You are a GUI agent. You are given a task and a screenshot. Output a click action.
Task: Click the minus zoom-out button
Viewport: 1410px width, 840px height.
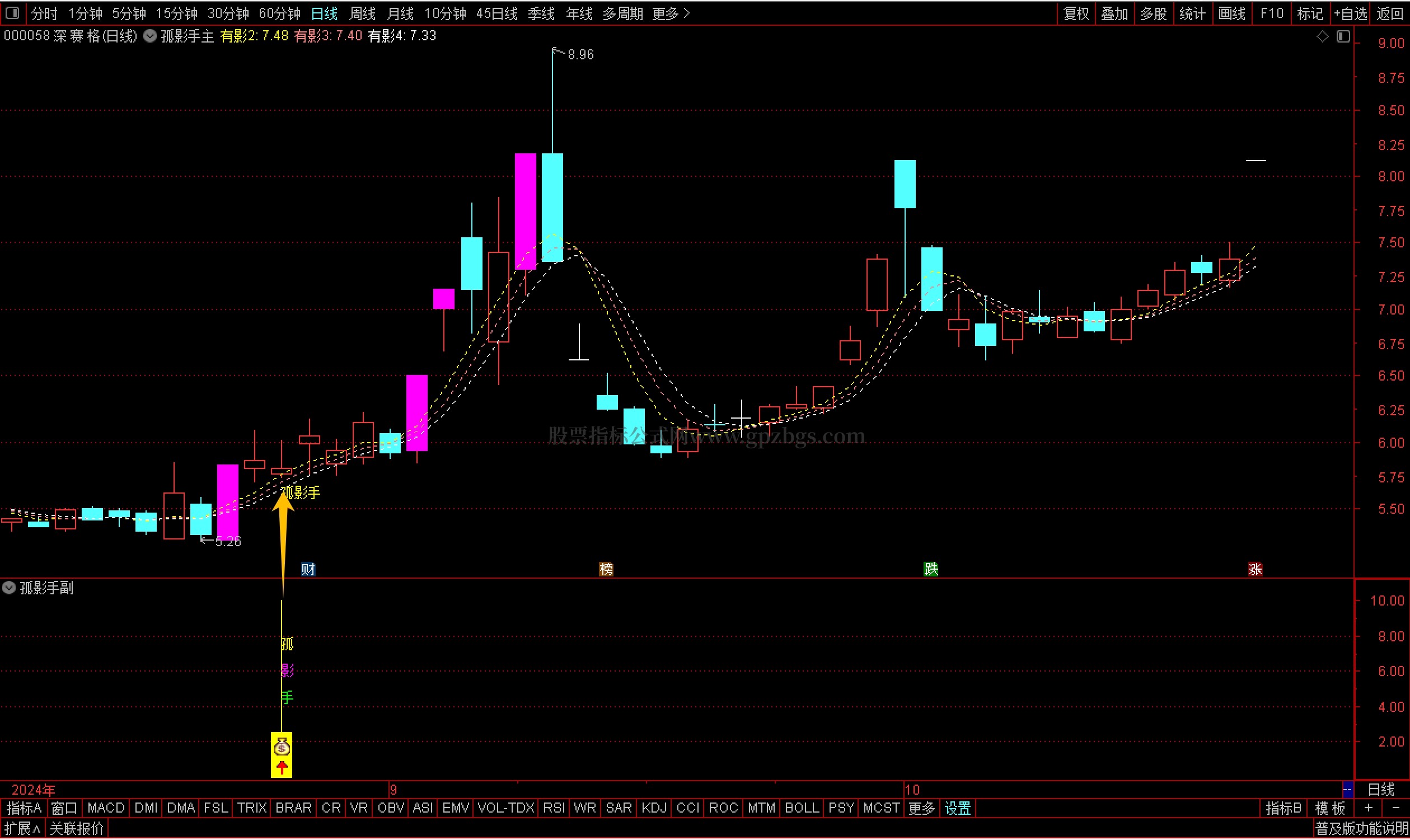(x=1395, y=808)
